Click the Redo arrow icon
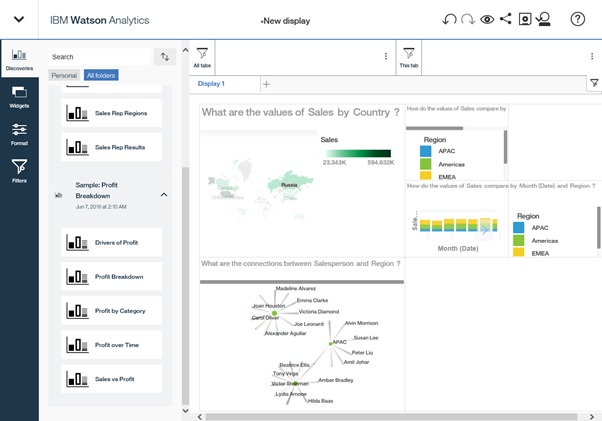This screenshot has height=421, width=602. coord(468,20)
